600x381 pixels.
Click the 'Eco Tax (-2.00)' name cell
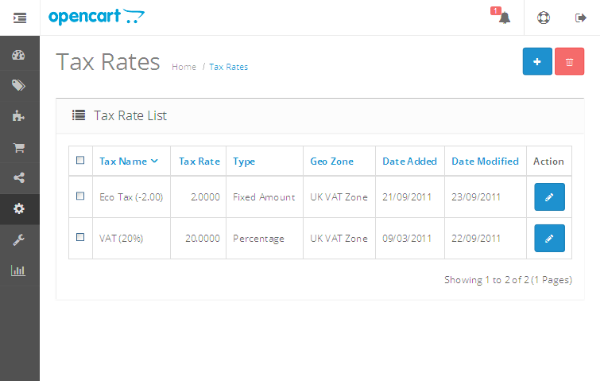click(131, 197)
